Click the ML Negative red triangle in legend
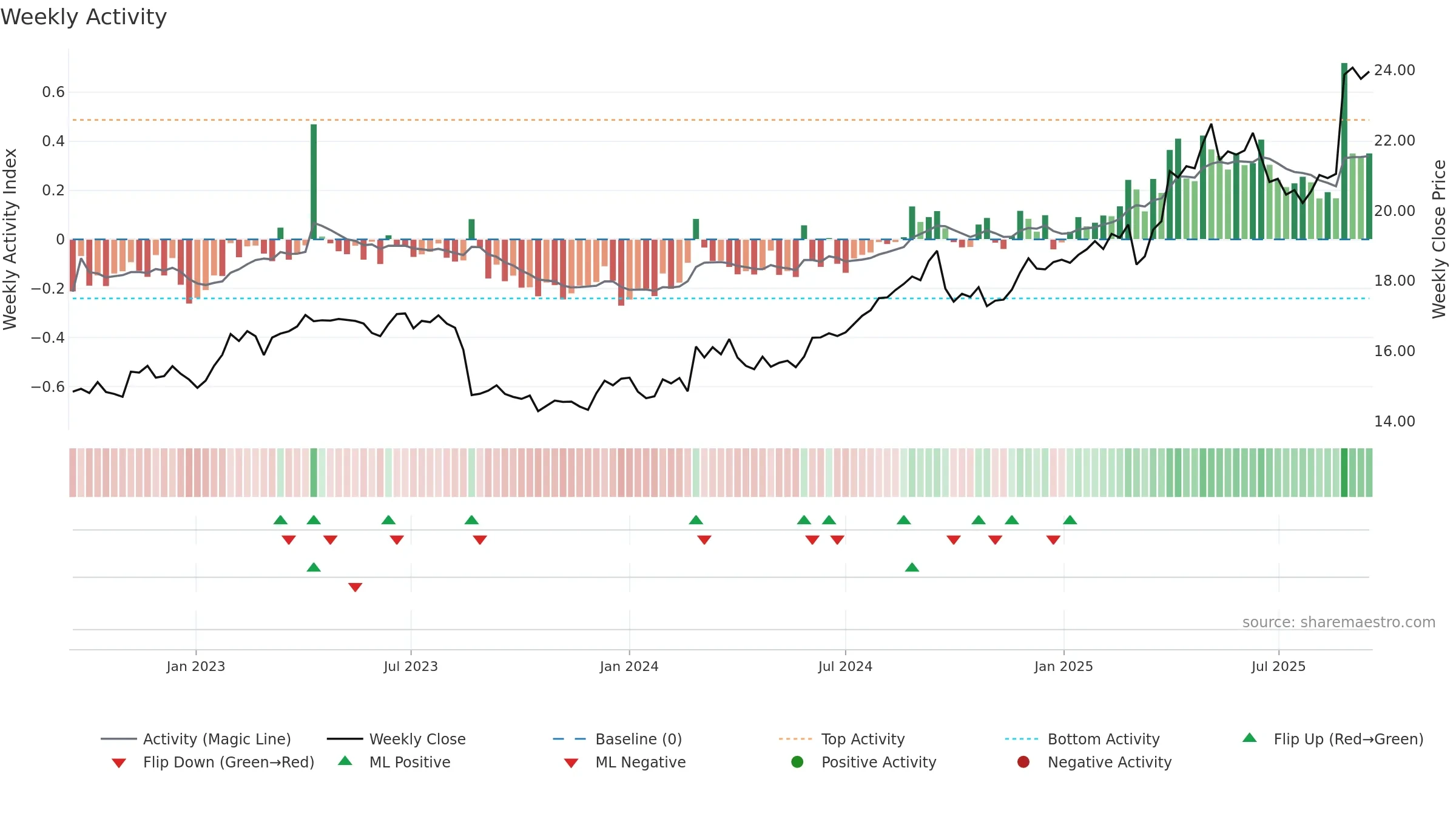 coord(571,763)
